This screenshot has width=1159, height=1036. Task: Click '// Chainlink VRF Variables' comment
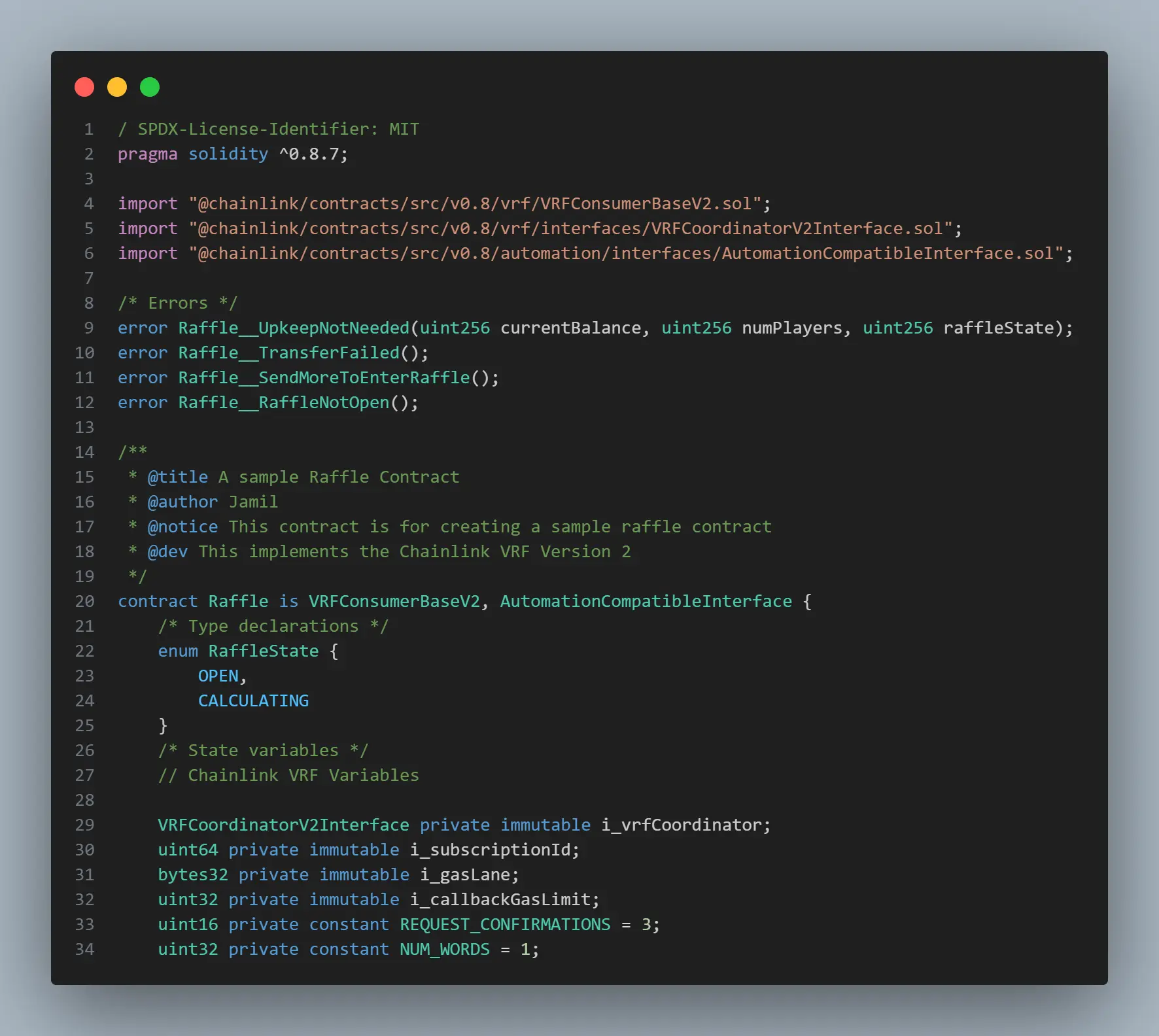(288, 776)
